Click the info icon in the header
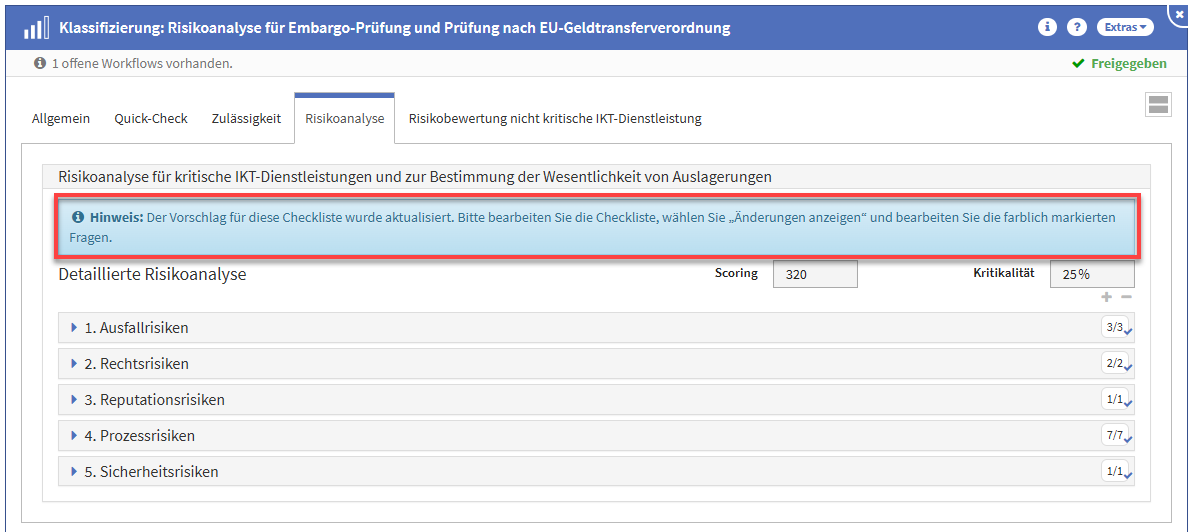Viewport: 1197px width, 532px height. 1047,27
